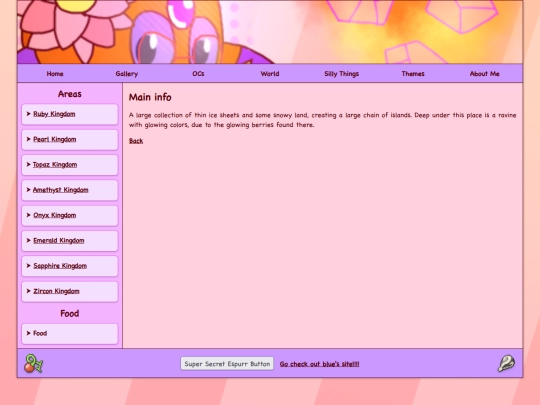The height and width of the screenshot is (405, 540).
Task: Visit the About Me page
Action: (485, 74)
